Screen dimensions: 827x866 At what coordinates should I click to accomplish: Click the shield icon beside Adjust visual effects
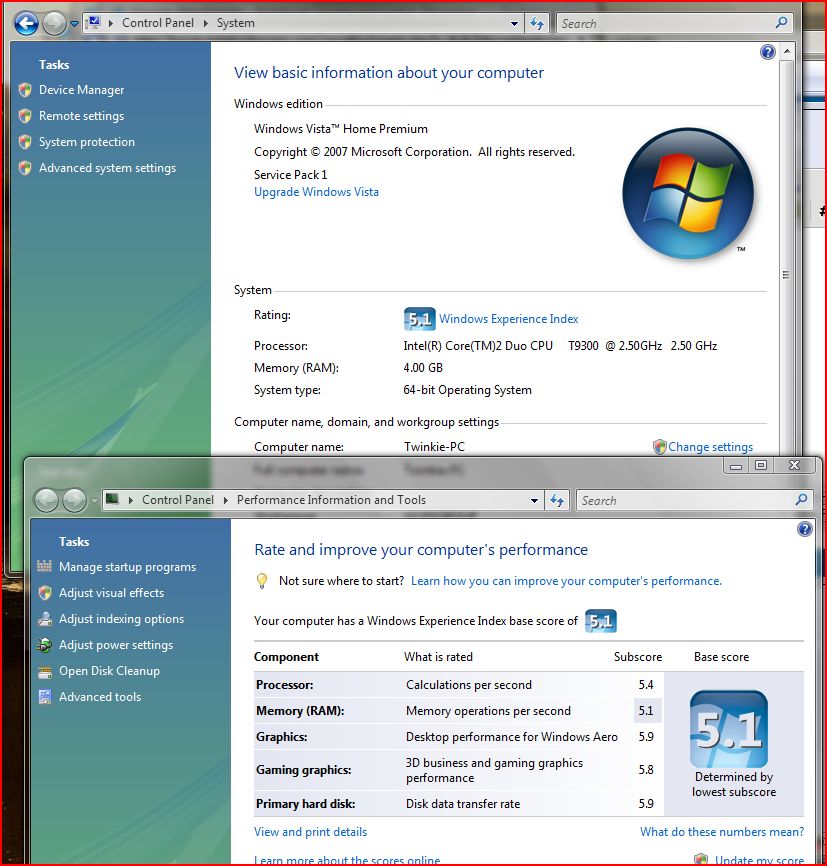pos(45,593)
